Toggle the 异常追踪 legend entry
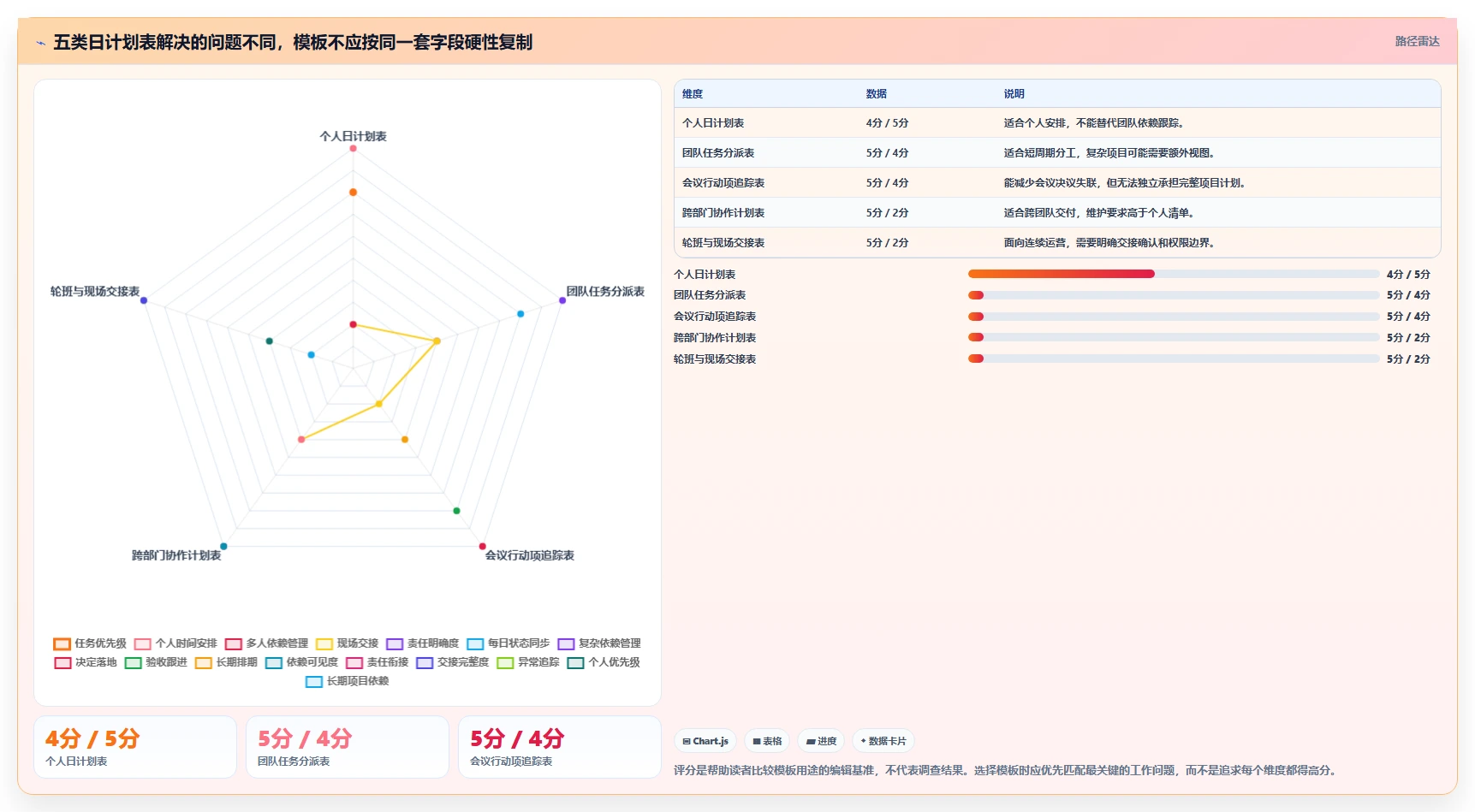The width and height of the screenshot is (1475, 812). 527,662
